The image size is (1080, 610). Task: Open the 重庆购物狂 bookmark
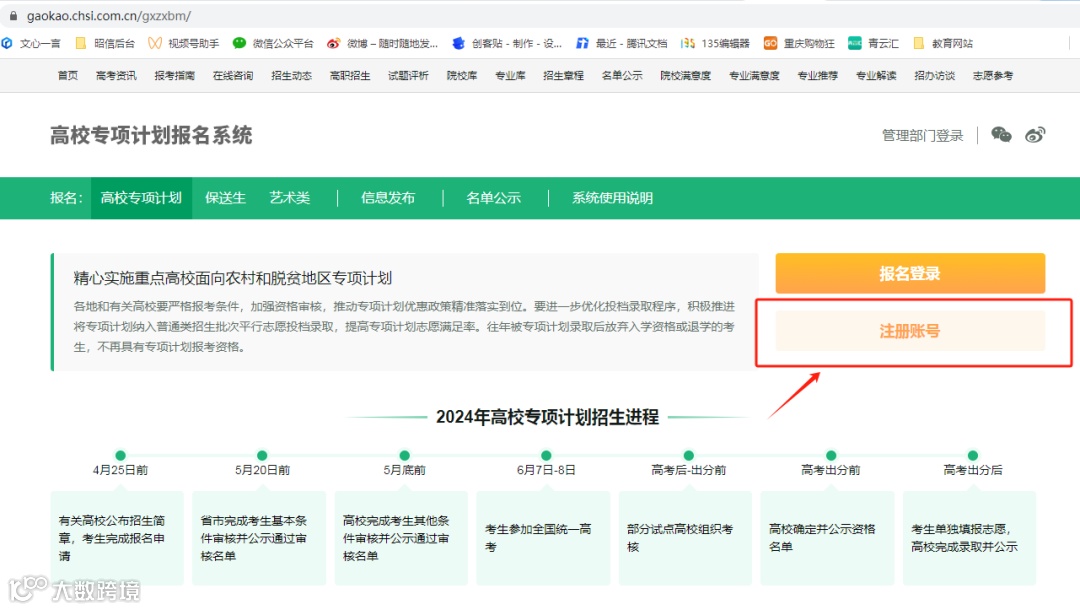[800, 43]
